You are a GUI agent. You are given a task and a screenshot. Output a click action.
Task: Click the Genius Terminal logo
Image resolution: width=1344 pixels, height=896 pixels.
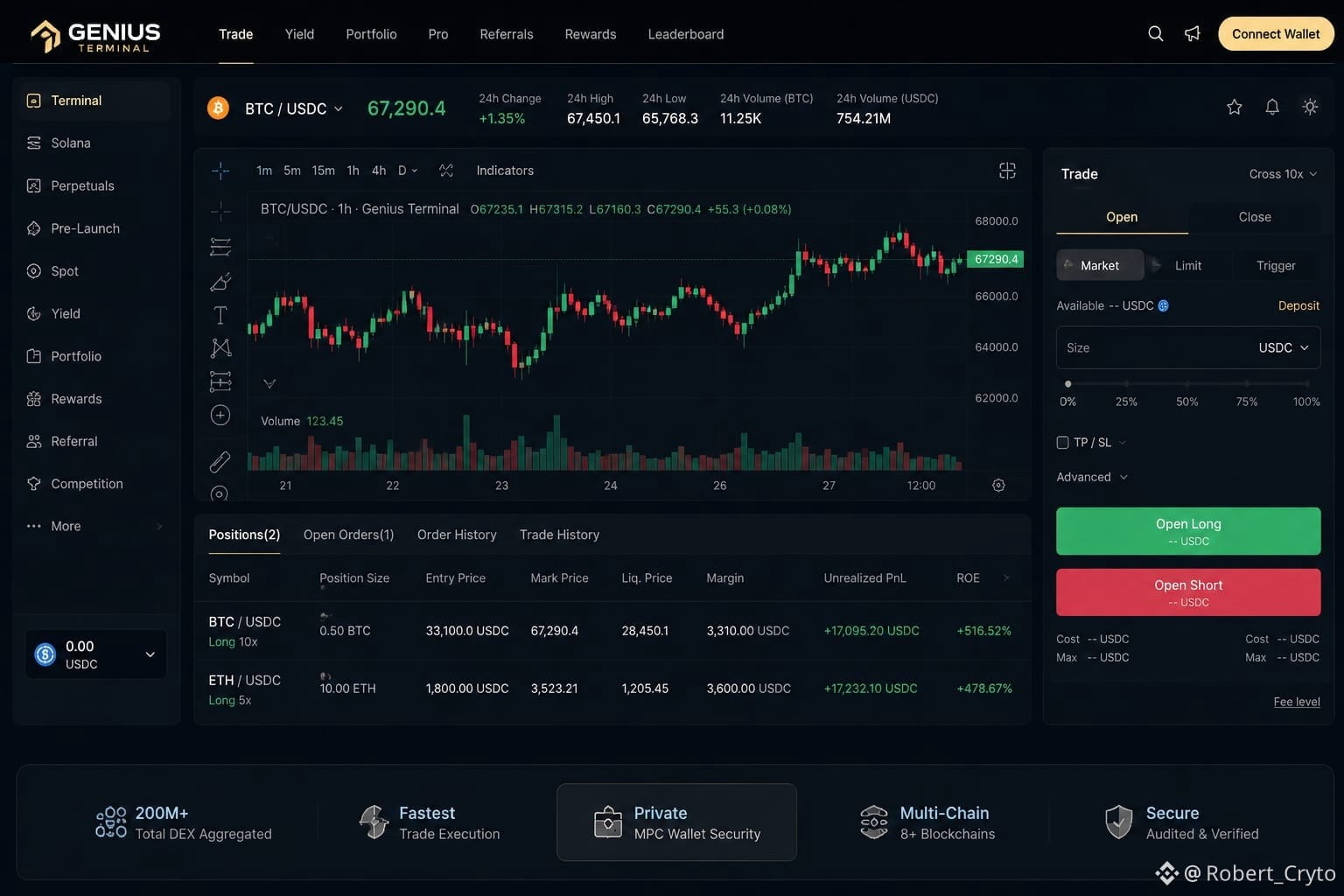point(95,35)
